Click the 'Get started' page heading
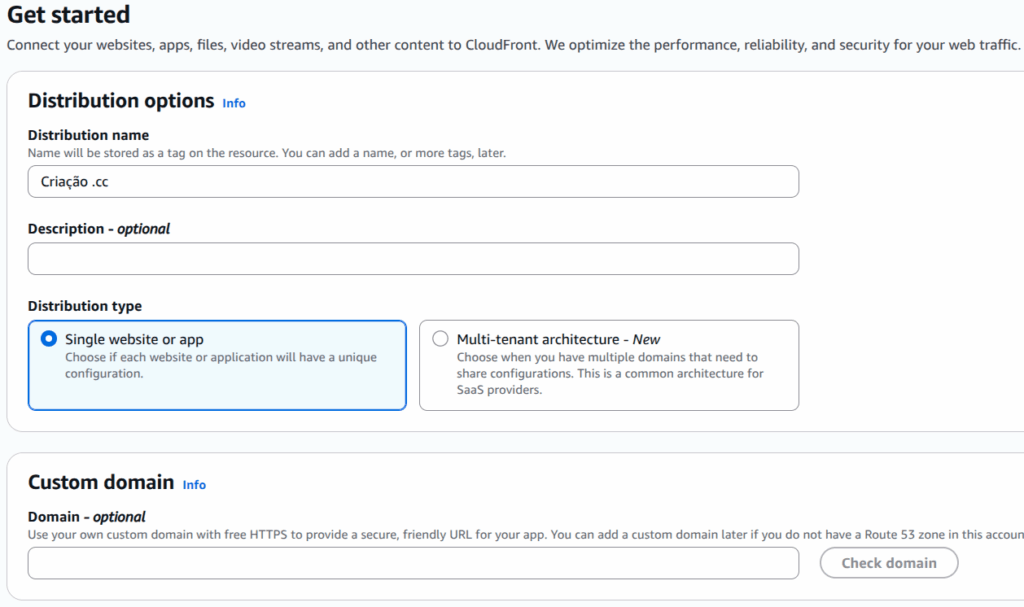The image size is (1024, 607). click(x=68, y=15)
